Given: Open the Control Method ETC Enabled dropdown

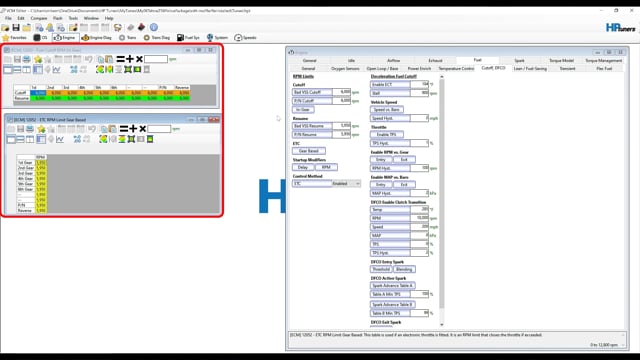Looking at the screenshot, I should pos(346,184).
